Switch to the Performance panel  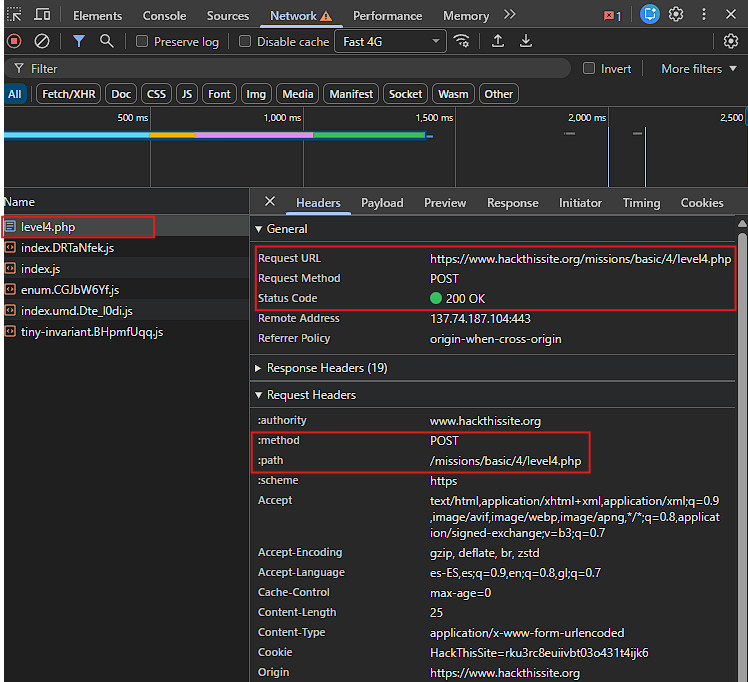tap(387, 16)
